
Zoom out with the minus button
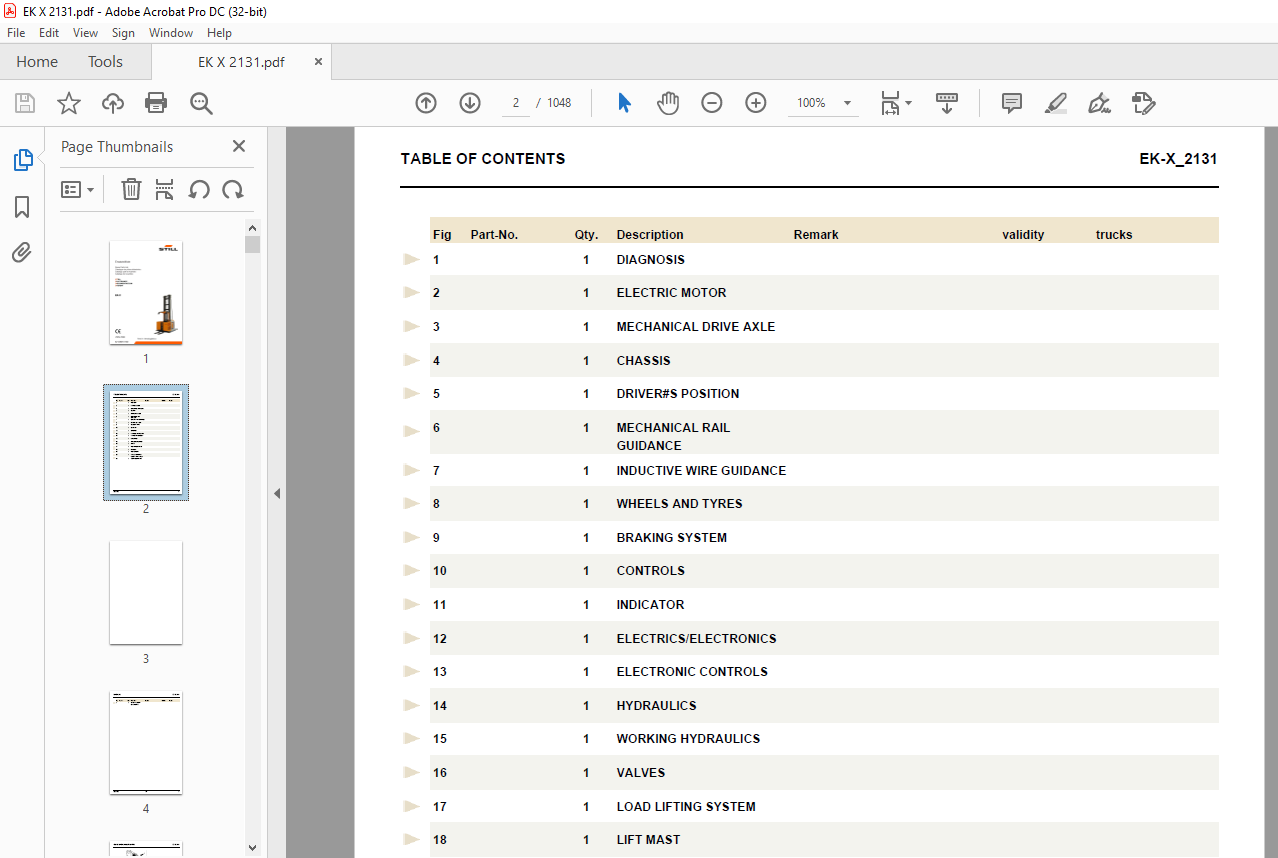pyautogui.click(x=712, y=103)
